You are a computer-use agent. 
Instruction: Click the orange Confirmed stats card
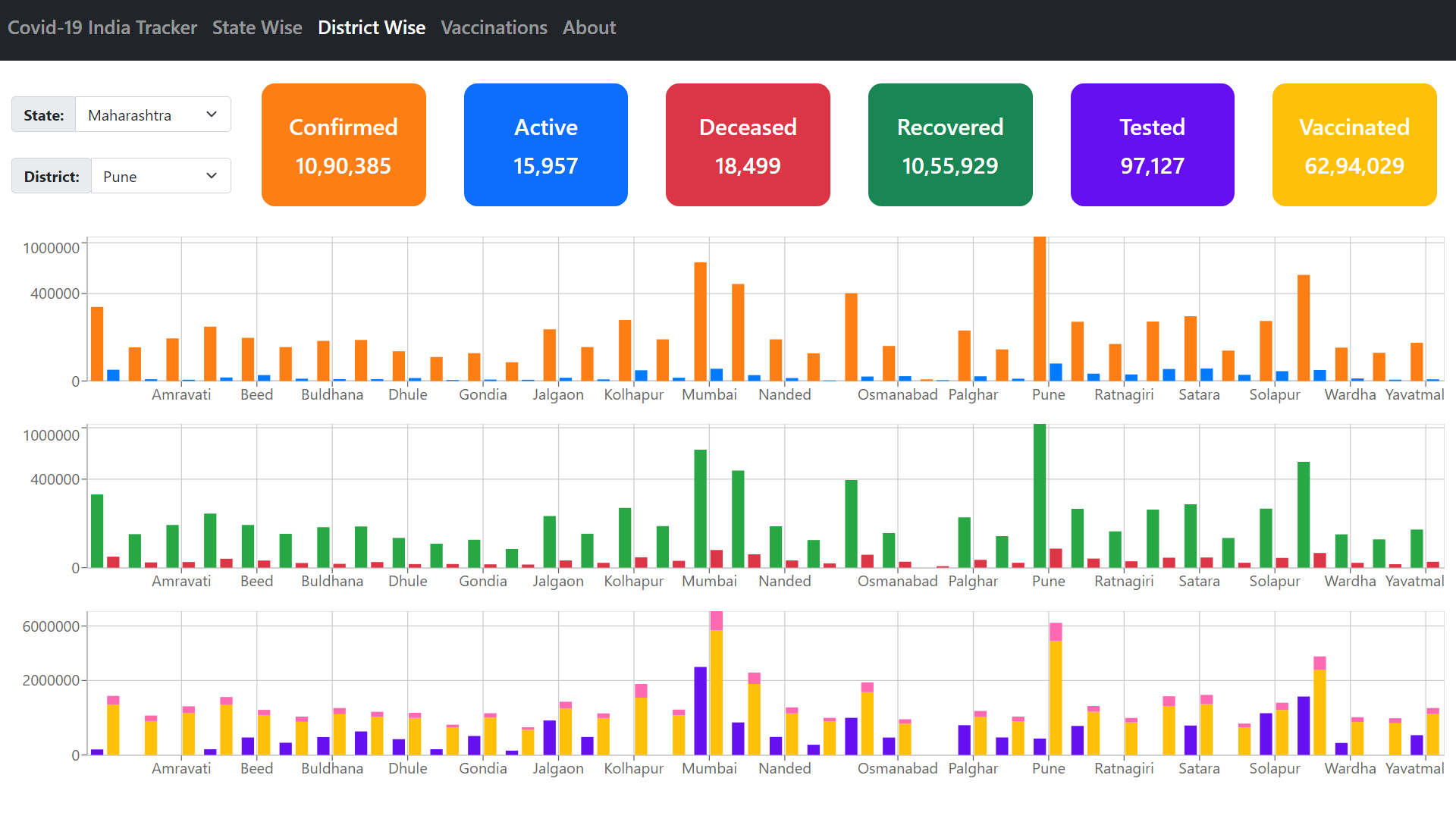(344, 145)
